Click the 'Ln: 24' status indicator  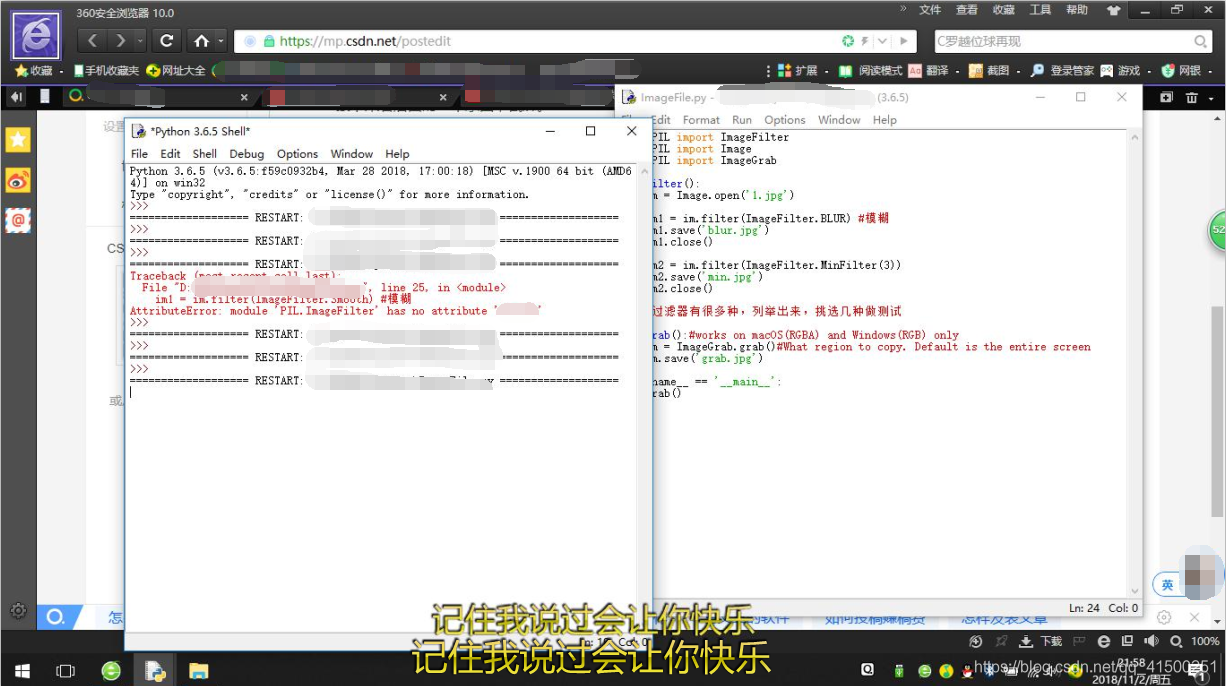pyautogui.click(x=1083, y=608)
